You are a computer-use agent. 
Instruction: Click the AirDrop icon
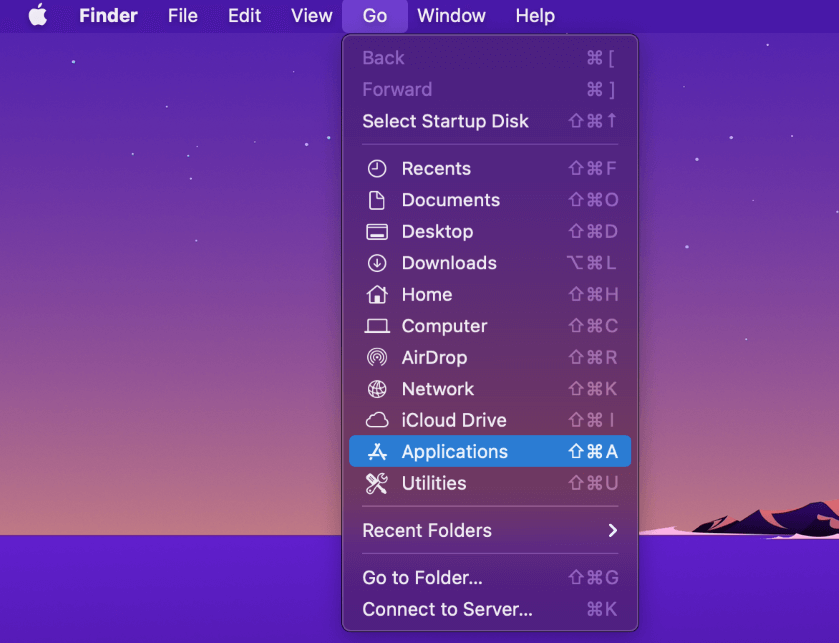(x=377, y=358)
